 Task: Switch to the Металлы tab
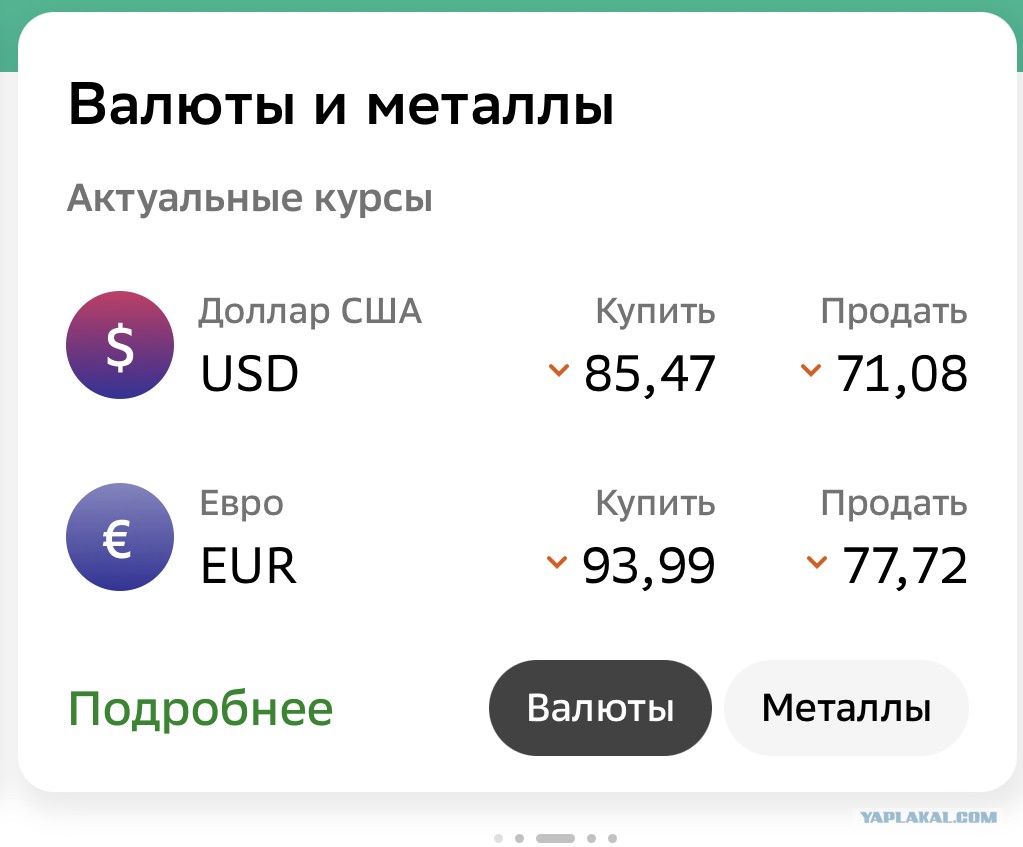[846, 708]
